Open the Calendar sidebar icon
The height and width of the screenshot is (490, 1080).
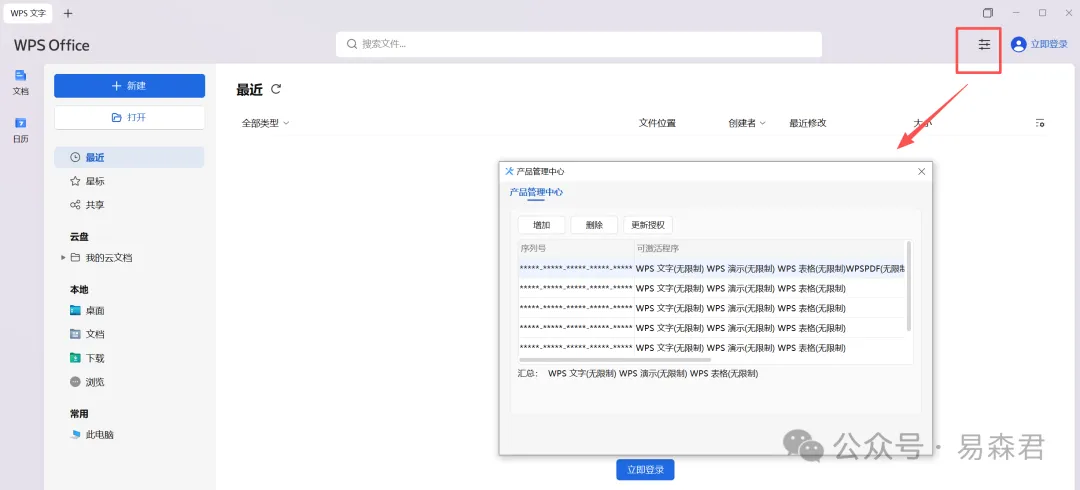(x=21, y=130)
